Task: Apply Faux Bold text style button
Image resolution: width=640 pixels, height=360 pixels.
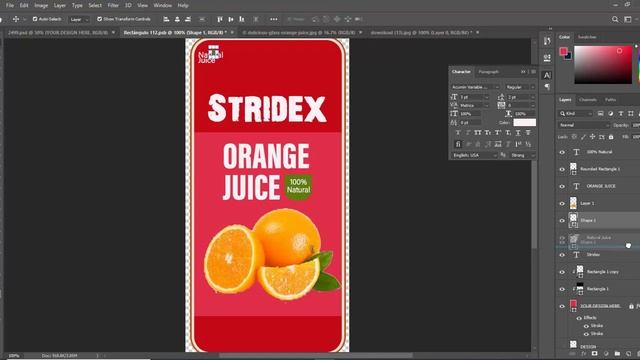Action: click(458, 133)
